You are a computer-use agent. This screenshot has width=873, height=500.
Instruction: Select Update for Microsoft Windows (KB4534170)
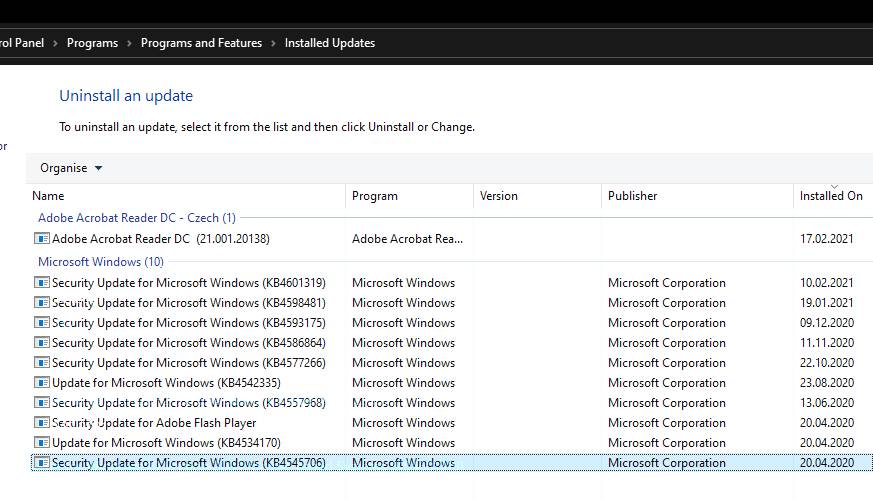[x=452, y=443]
